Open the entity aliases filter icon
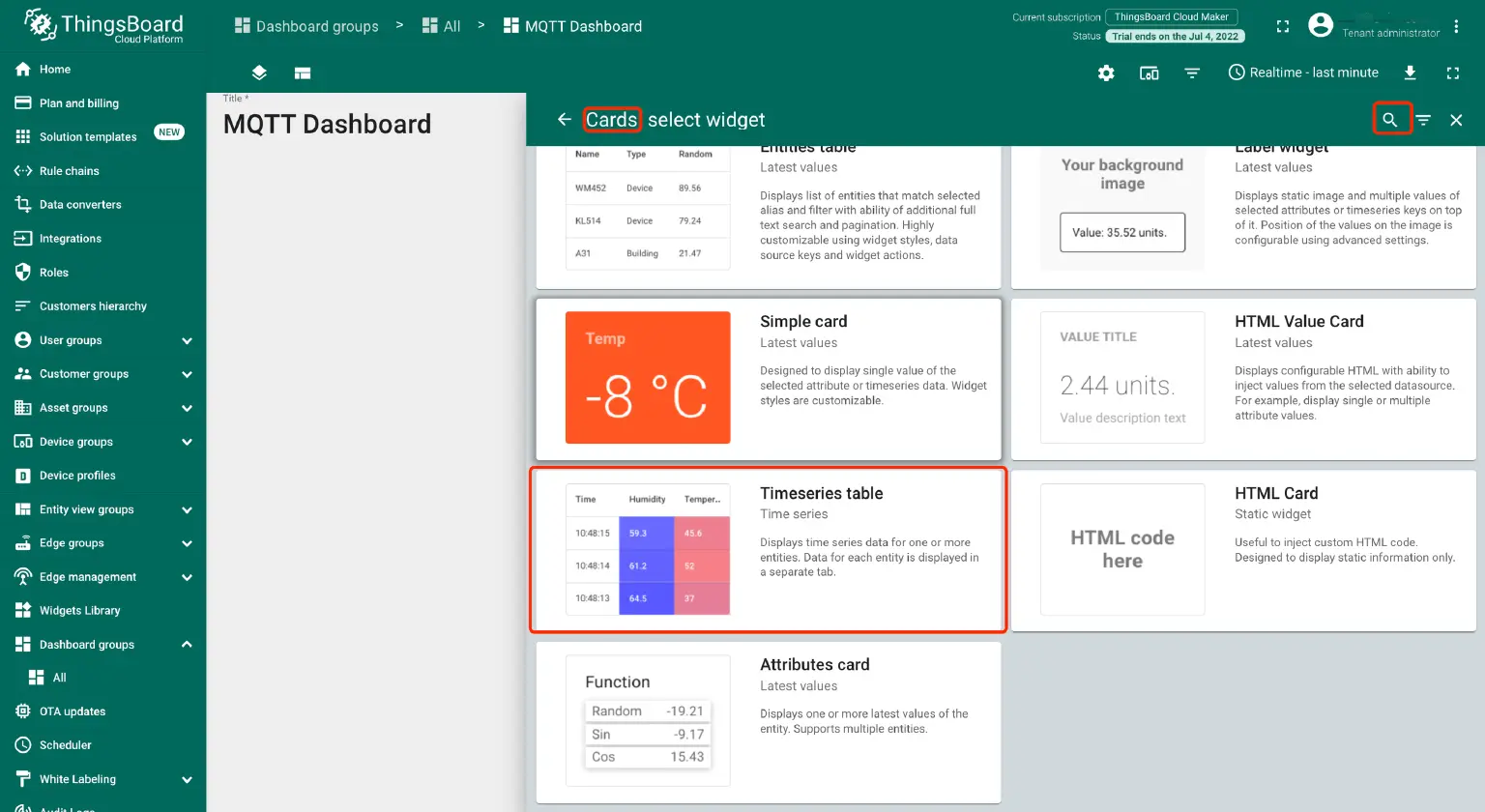The image size is (1485, 812). 1191,72
